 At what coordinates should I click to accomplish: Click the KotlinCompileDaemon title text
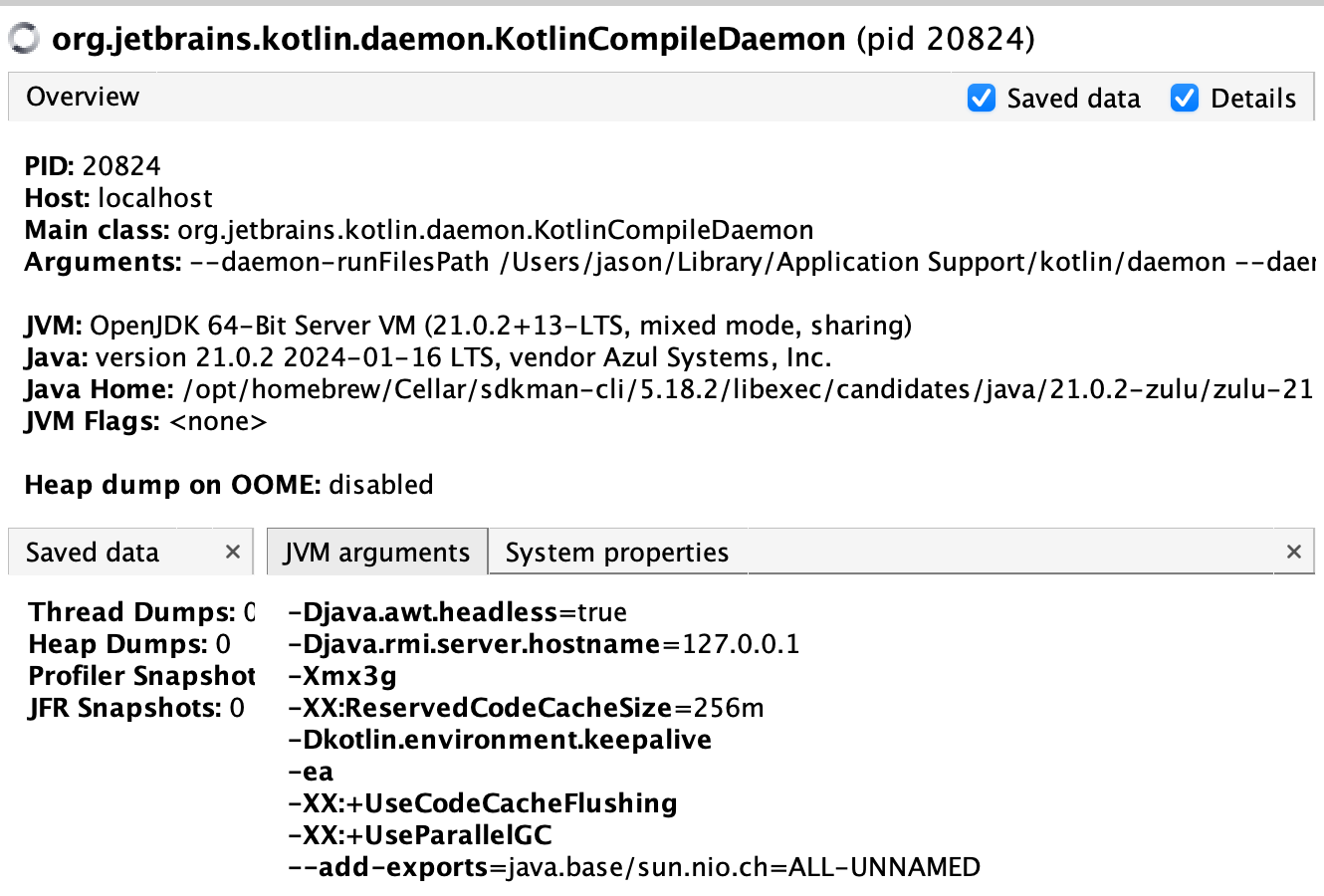(544, 39)
